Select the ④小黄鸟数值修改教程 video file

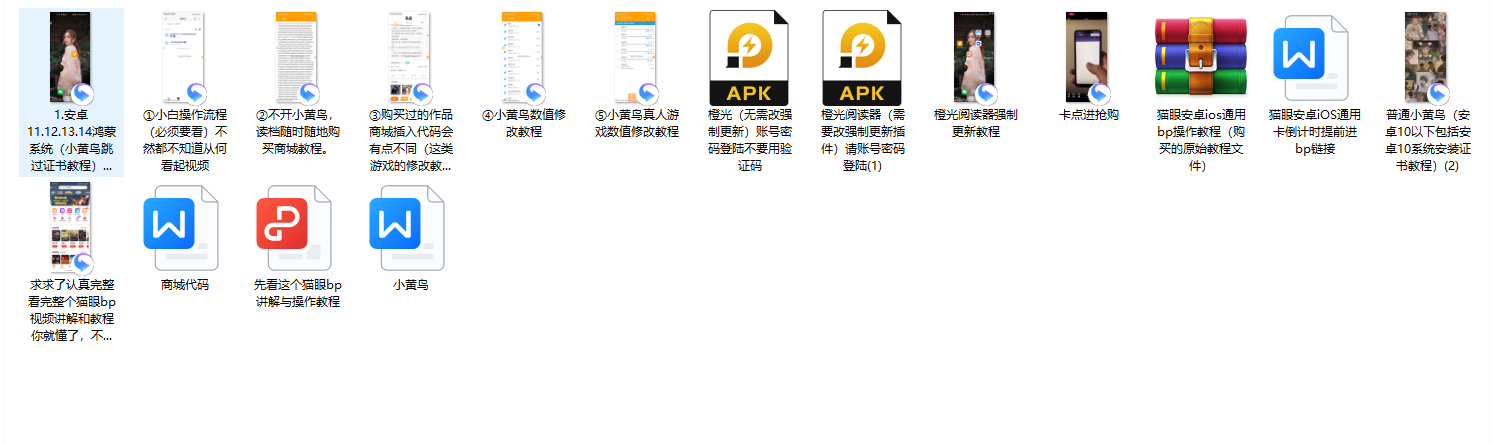[523, 57]
